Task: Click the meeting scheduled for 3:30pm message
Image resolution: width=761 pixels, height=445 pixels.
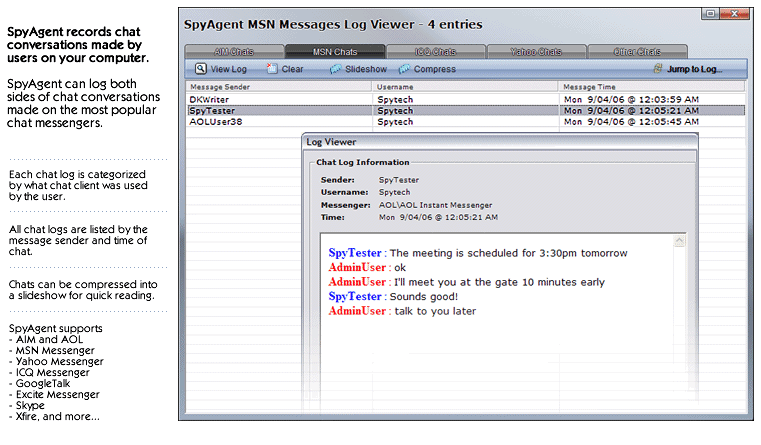Action: coord(478,253)
